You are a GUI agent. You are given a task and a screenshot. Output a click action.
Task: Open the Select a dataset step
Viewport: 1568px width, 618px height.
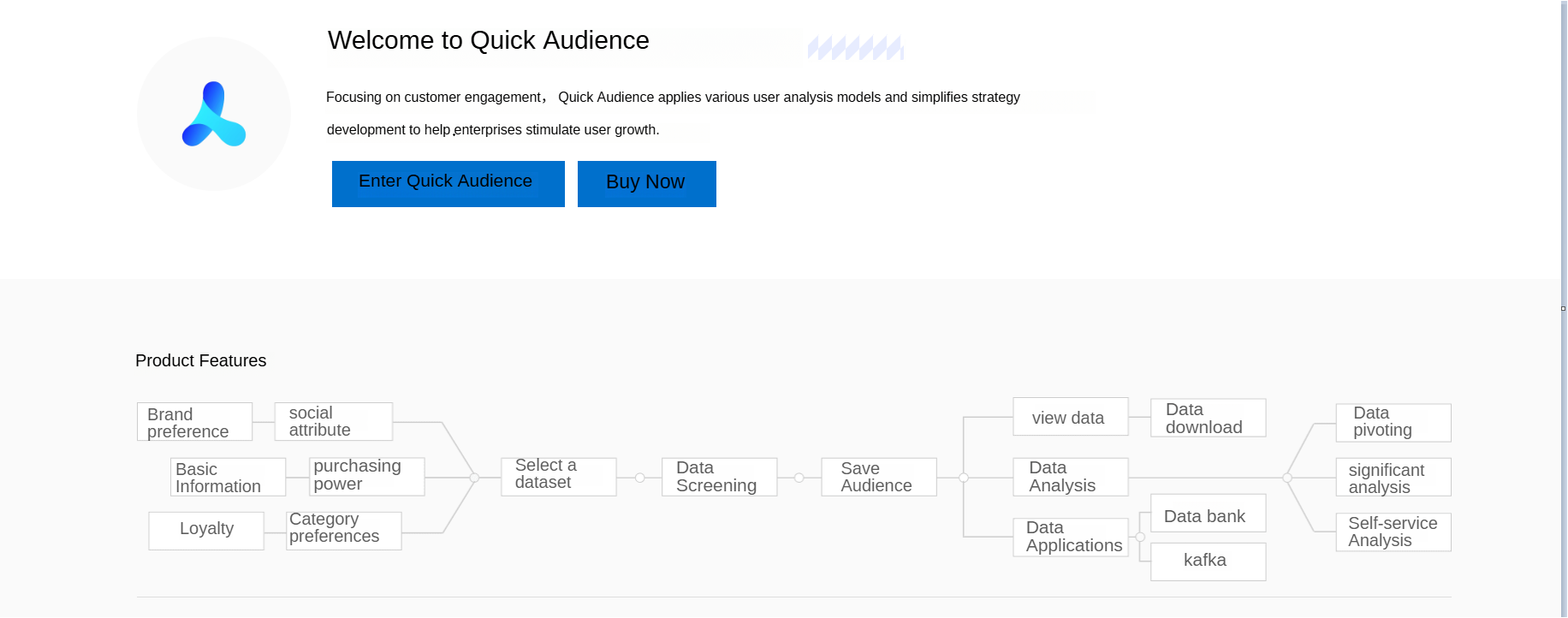(558, 476)
